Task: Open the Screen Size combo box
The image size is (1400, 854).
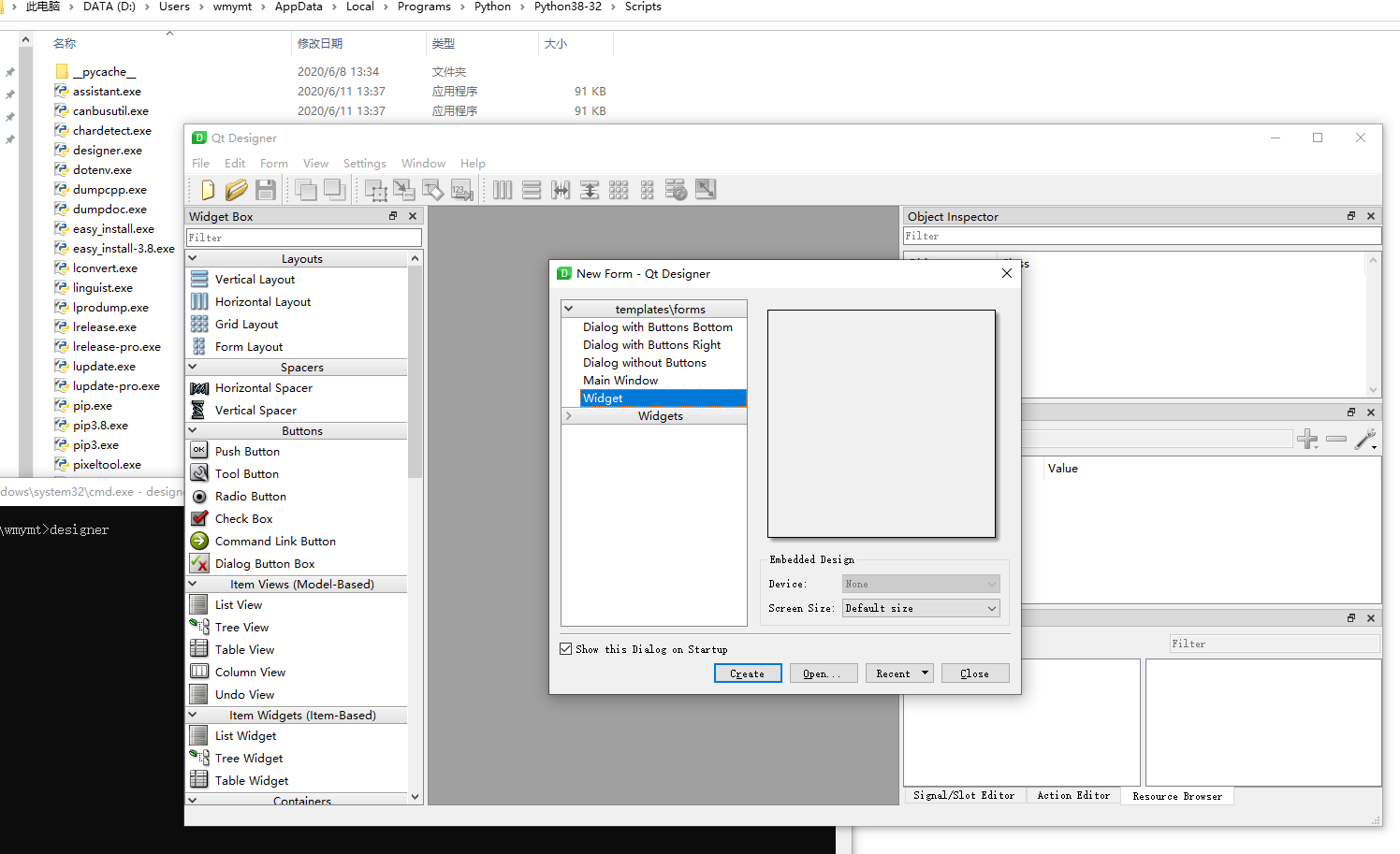Action: [921, 608]
